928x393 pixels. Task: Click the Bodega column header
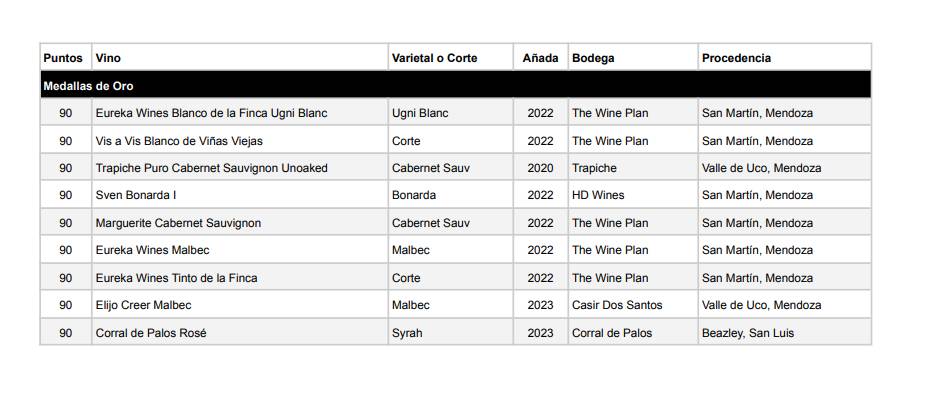click(593, 58)
